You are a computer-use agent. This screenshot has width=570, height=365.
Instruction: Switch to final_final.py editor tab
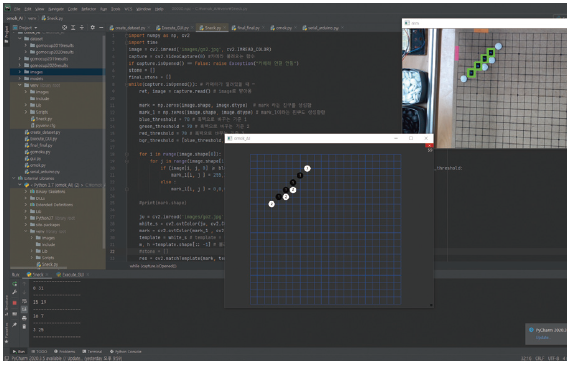[x=248, y=28]
